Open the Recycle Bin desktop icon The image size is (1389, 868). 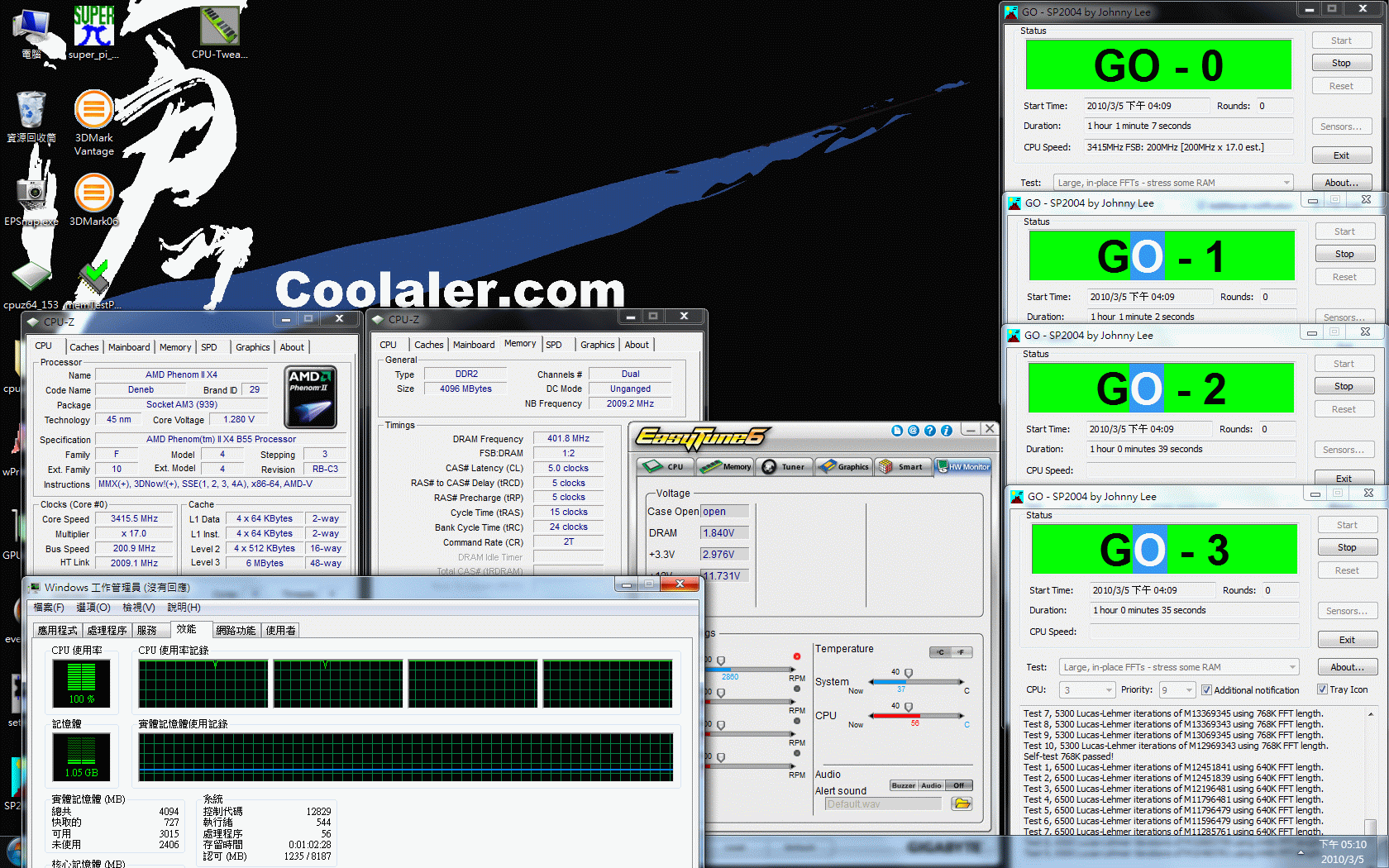tap(31, 116)
